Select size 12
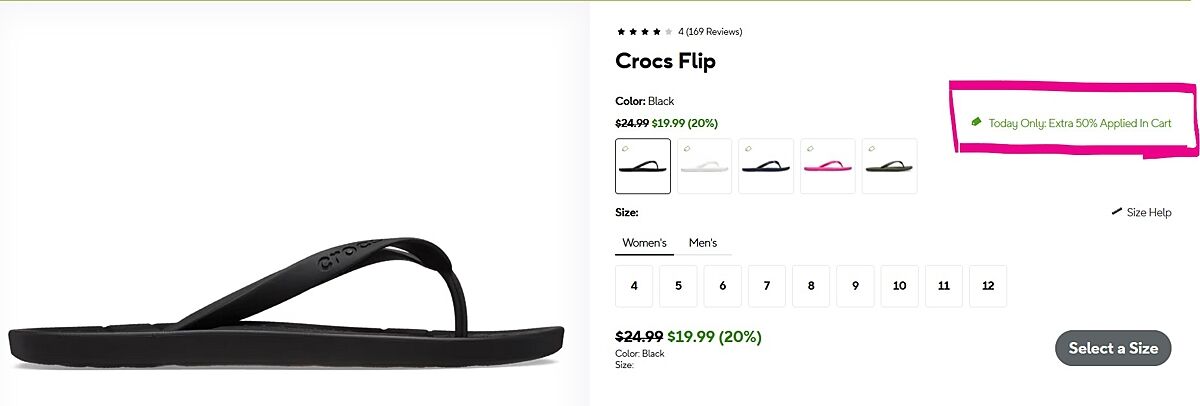 (988, 286)
